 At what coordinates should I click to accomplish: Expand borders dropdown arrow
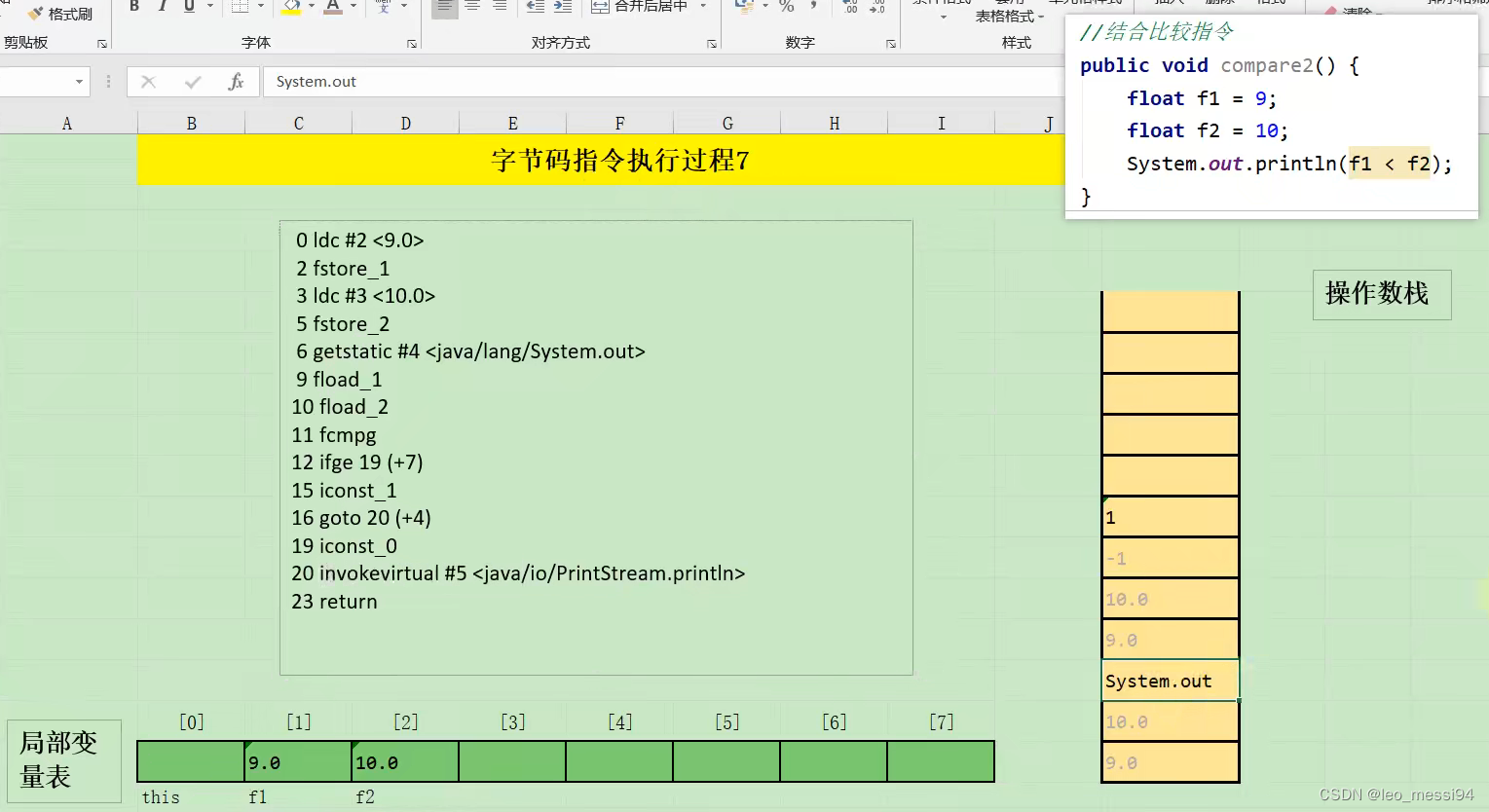[x=260, y=6]
